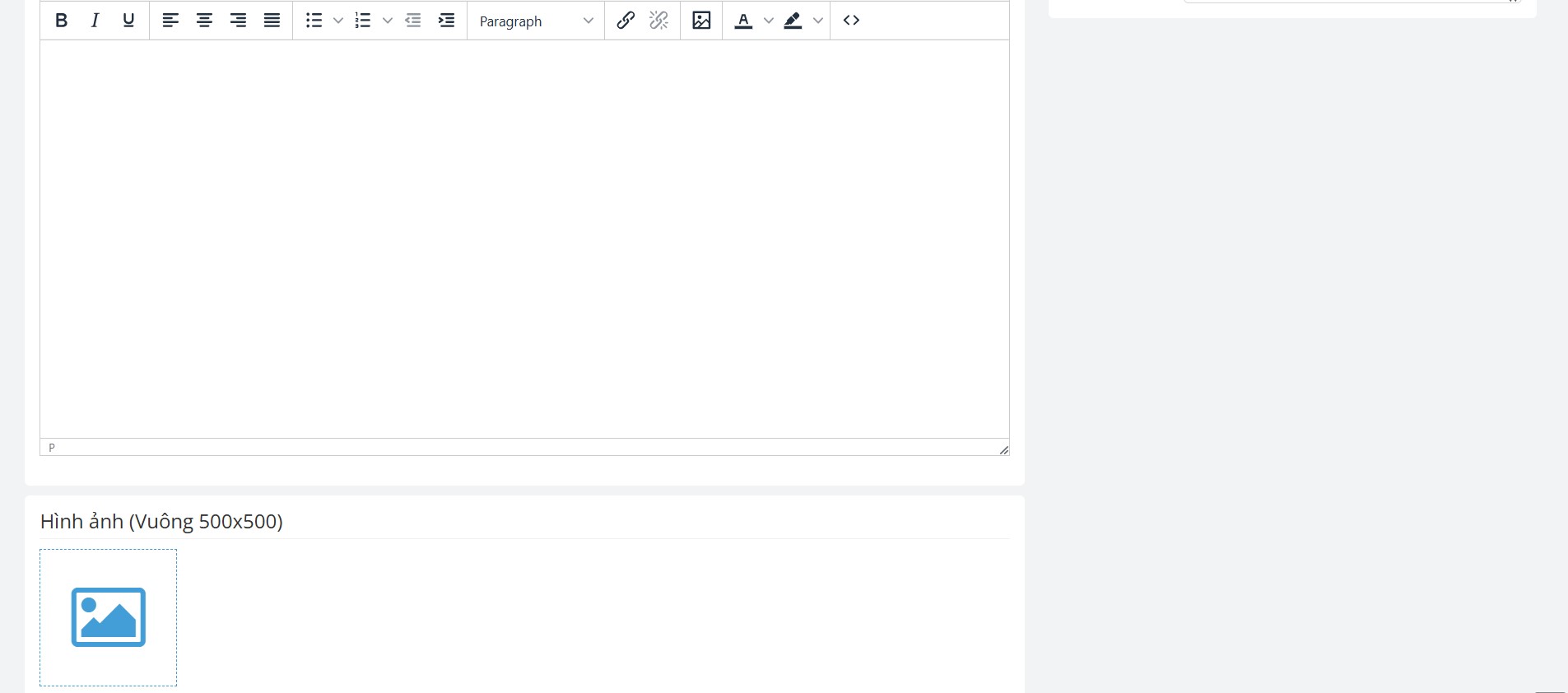
Task: Toggle italic formatting
Action: tap(95, 21)
